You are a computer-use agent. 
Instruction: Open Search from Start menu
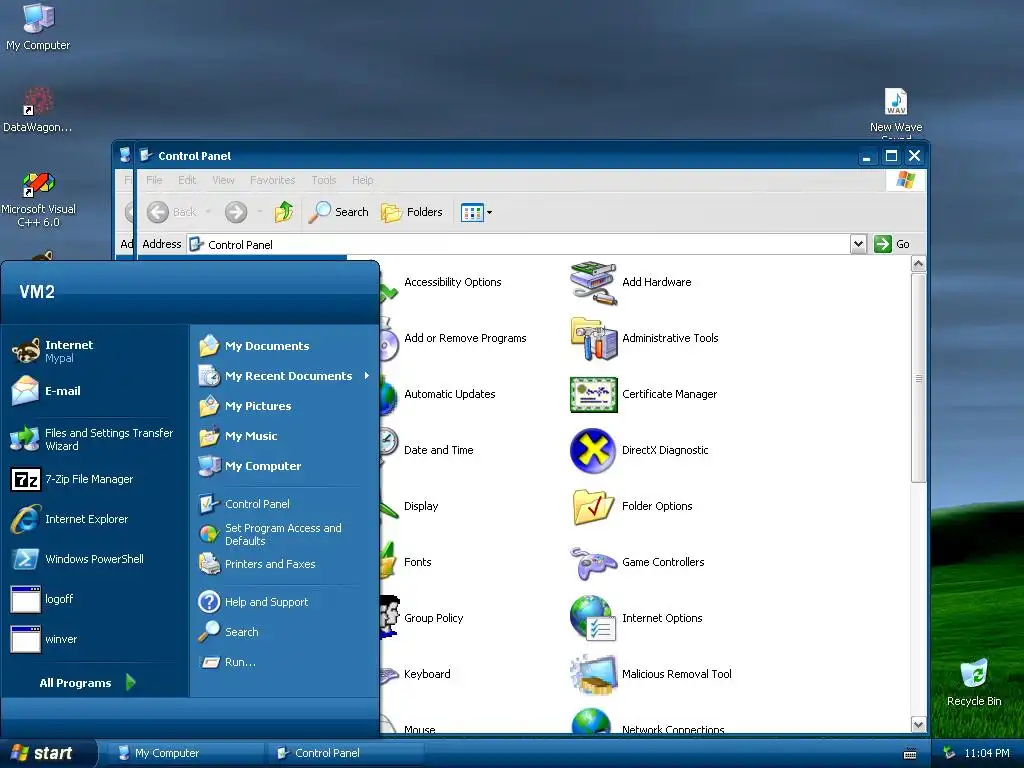coord(229,632)
